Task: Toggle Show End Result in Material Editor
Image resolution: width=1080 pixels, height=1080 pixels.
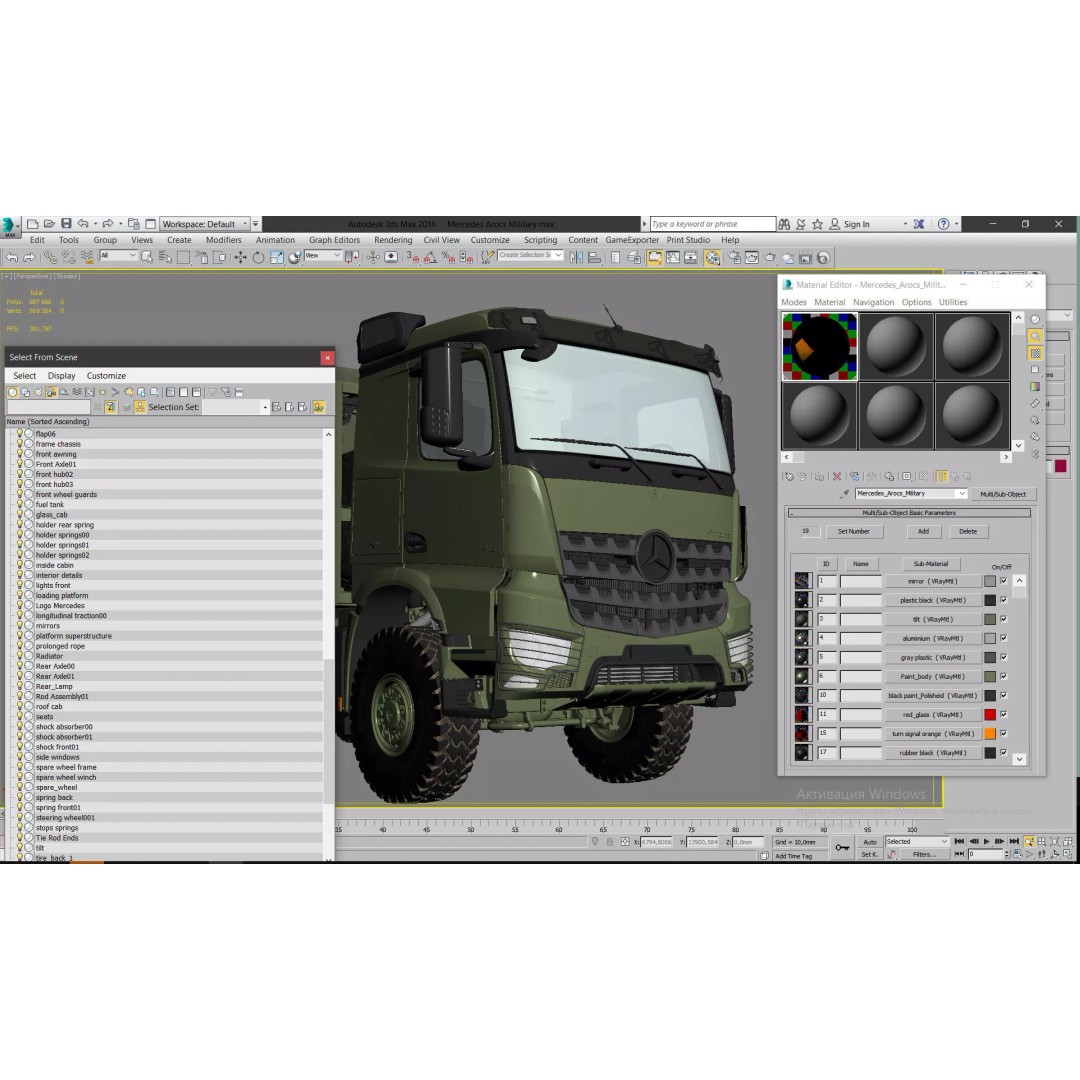Action: coord(942,476)
